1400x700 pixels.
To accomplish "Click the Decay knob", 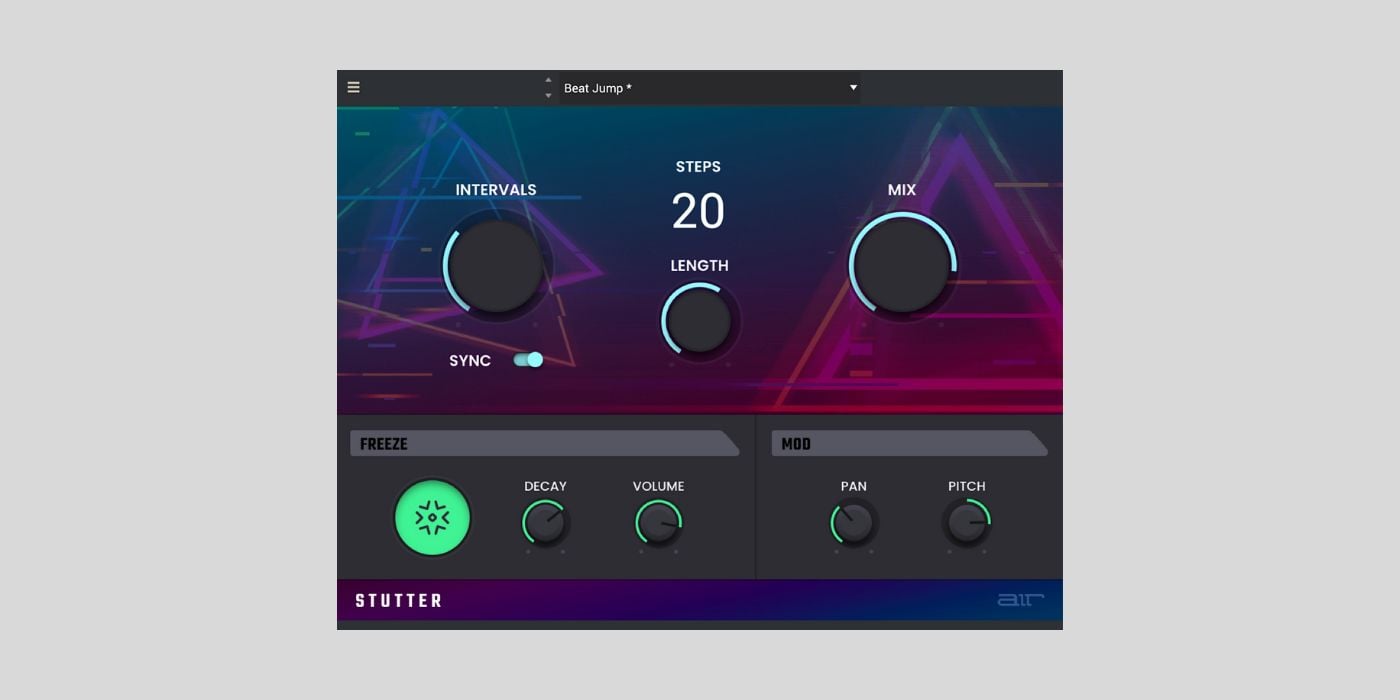I will pos(545,522).
